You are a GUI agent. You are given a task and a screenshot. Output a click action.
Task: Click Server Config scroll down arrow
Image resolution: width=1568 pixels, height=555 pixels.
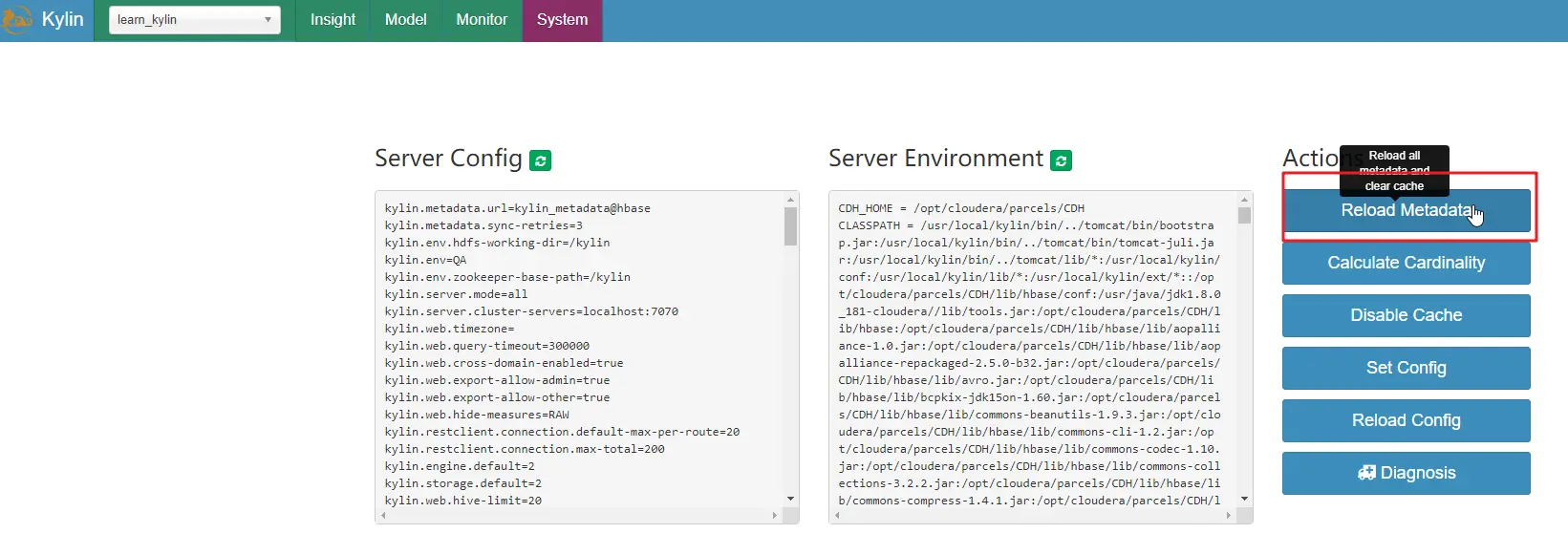790,499
